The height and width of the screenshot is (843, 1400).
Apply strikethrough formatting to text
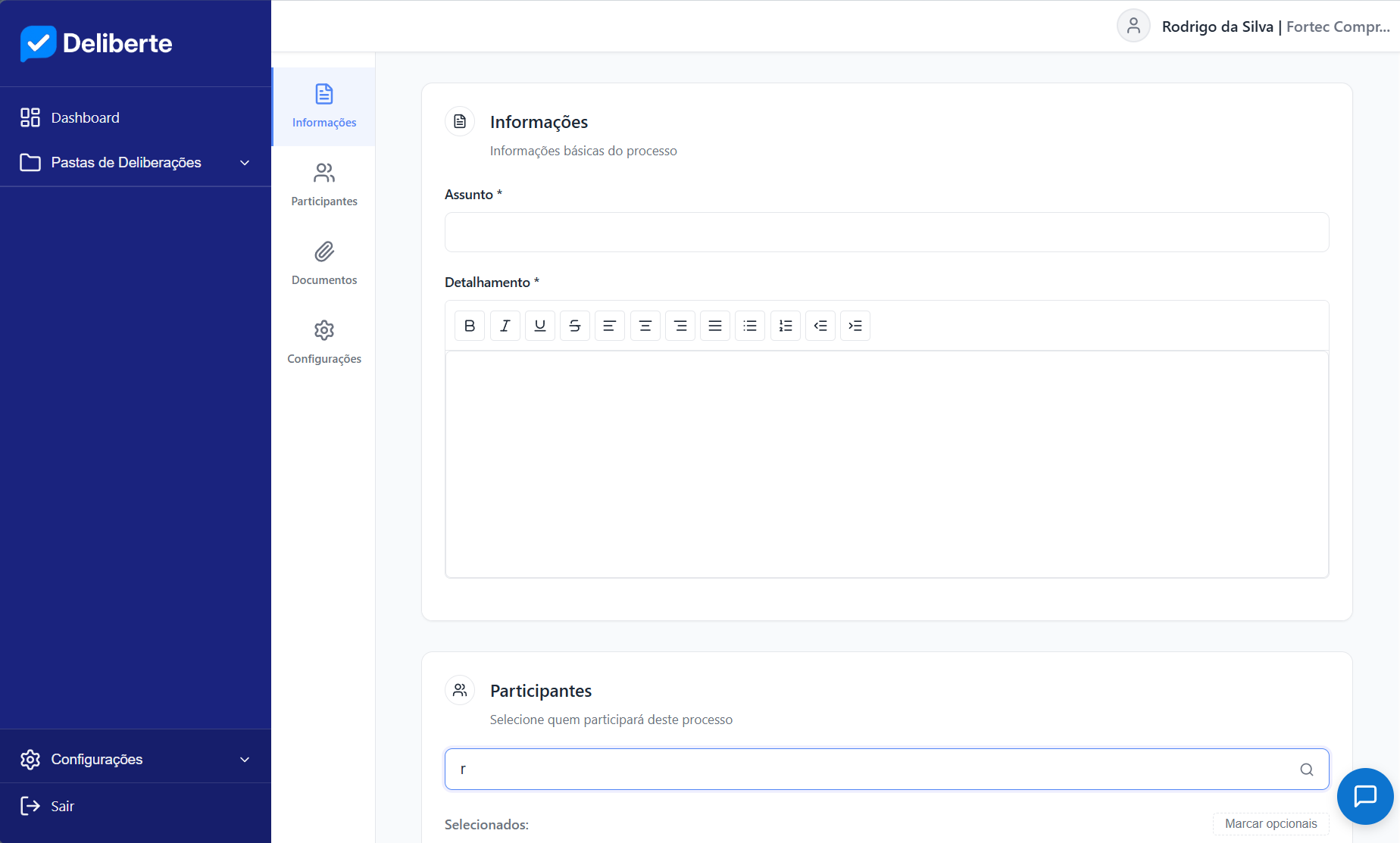pos(575,326)
